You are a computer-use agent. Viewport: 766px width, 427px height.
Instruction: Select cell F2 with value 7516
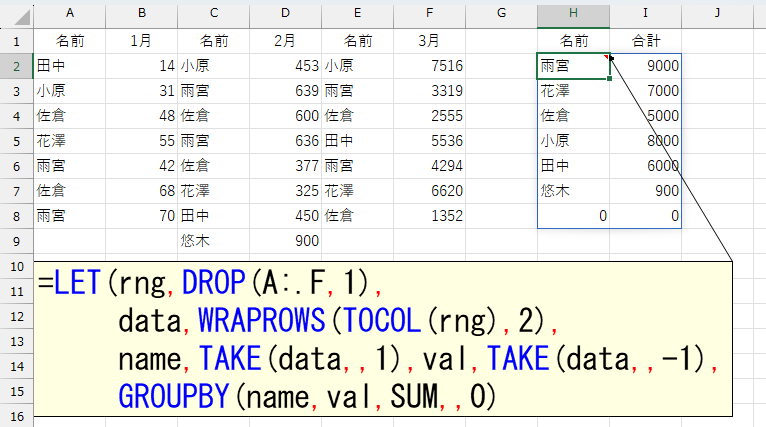(429, 66)
